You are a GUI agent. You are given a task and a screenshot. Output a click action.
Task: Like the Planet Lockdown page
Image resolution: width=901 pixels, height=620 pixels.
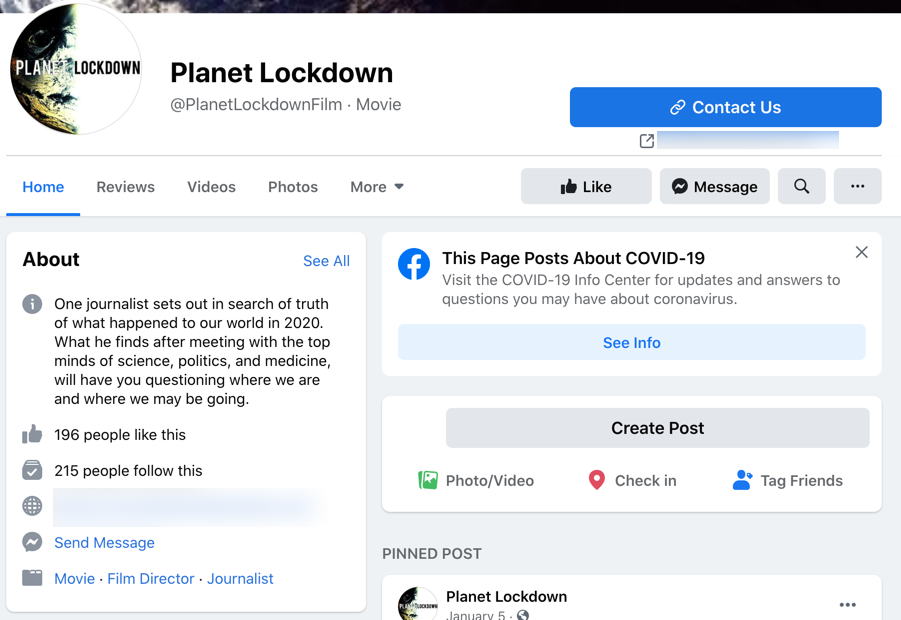(586, 186)
